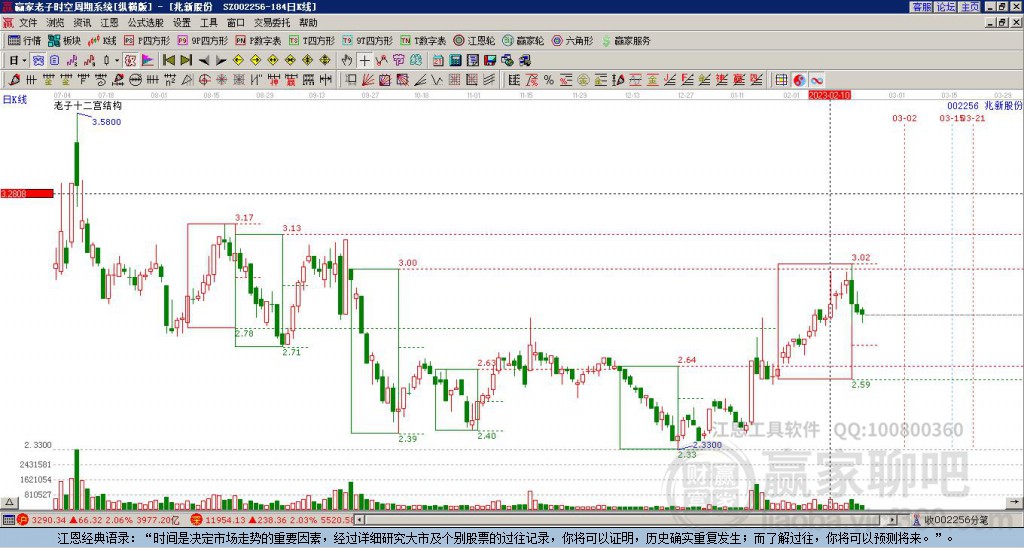The height and width of the screenshot is (548, 1024).
Task: Click the horizontal scrollbar left arrow
Action: pyautogui.click(x=359, y=520)
